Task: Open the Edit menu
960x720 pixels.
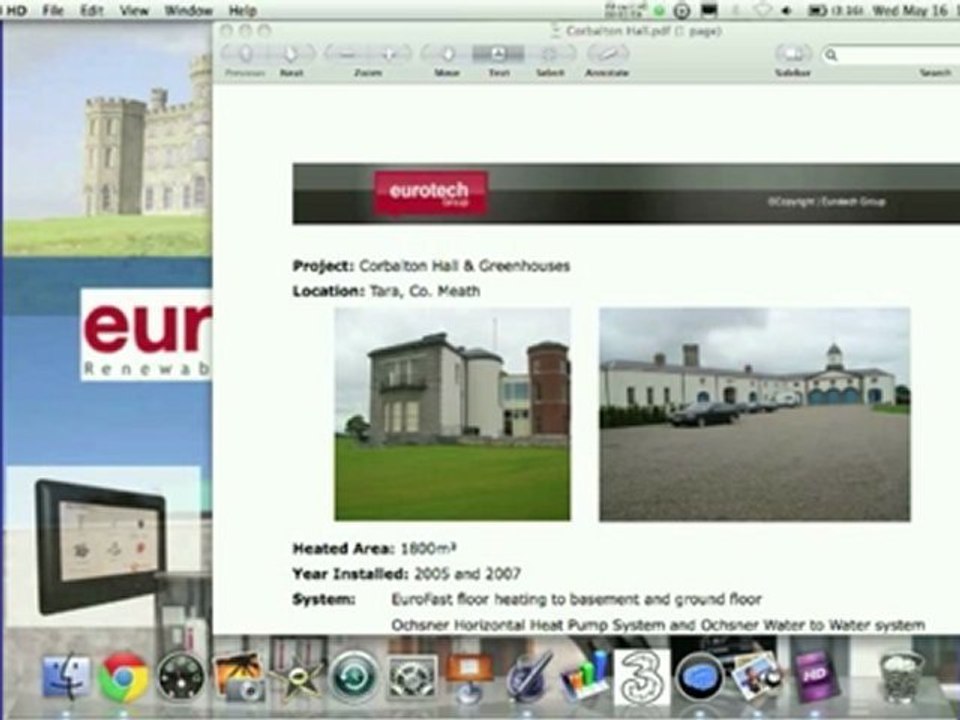Action: (x=92, y=10)
